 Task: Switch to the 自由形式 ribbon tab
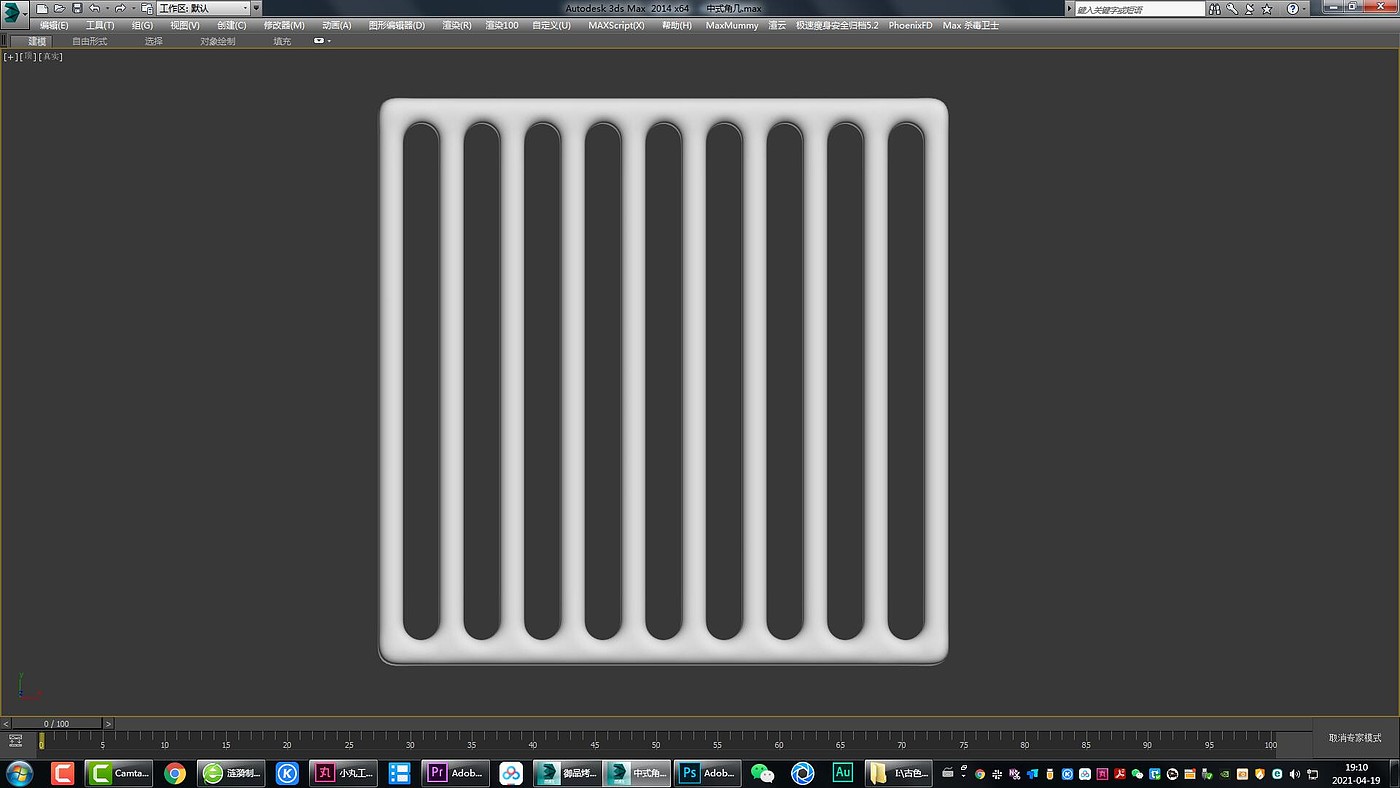90,41
